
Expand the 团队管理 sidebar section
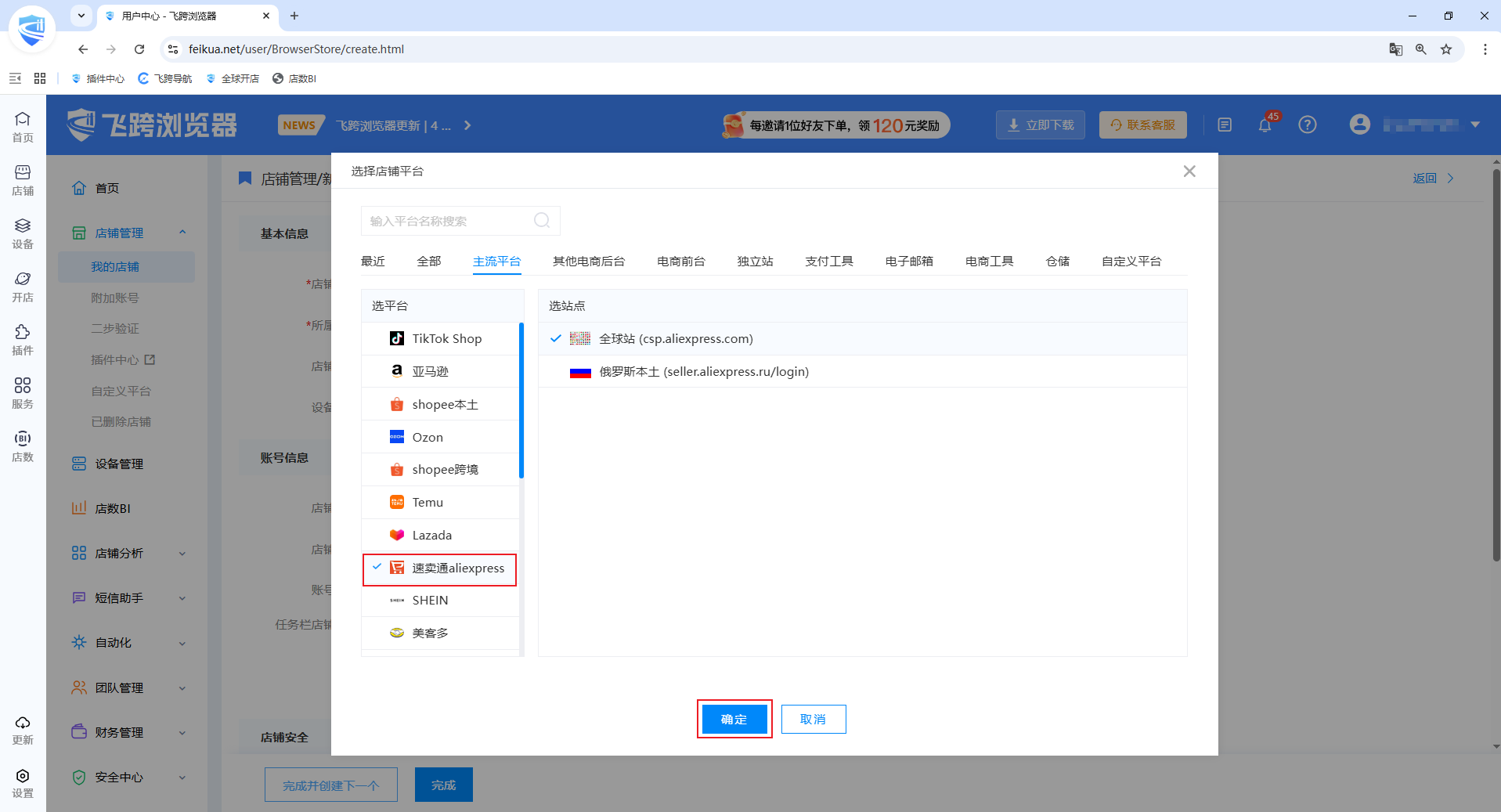point(182,688)
